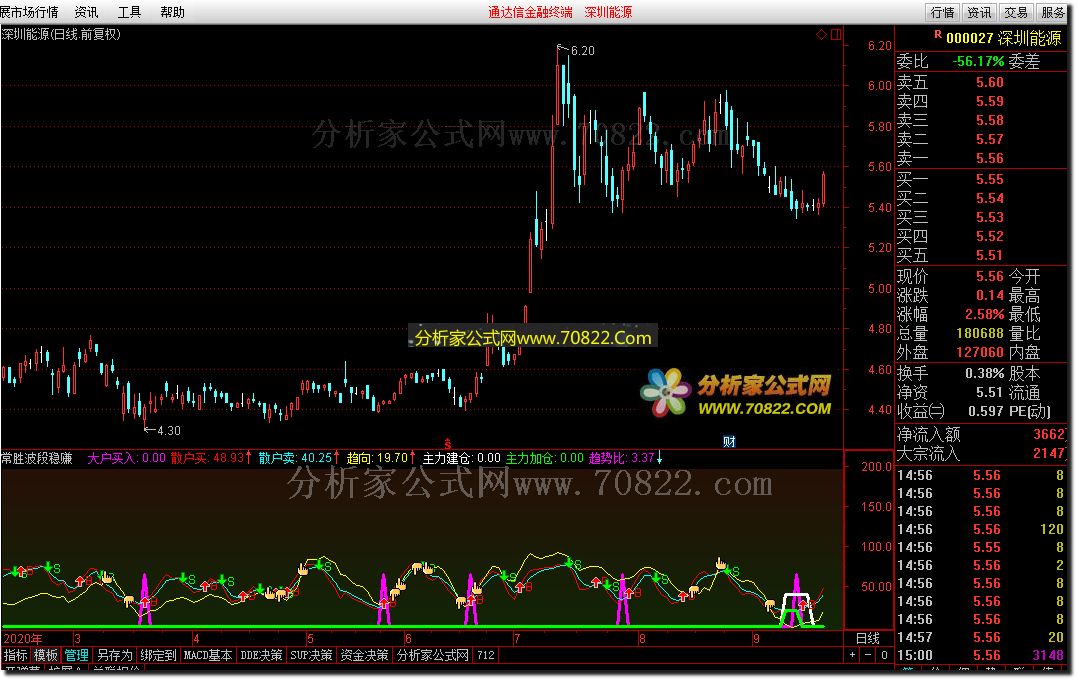Click the red diamond icon above the chart

click(821, 34)
